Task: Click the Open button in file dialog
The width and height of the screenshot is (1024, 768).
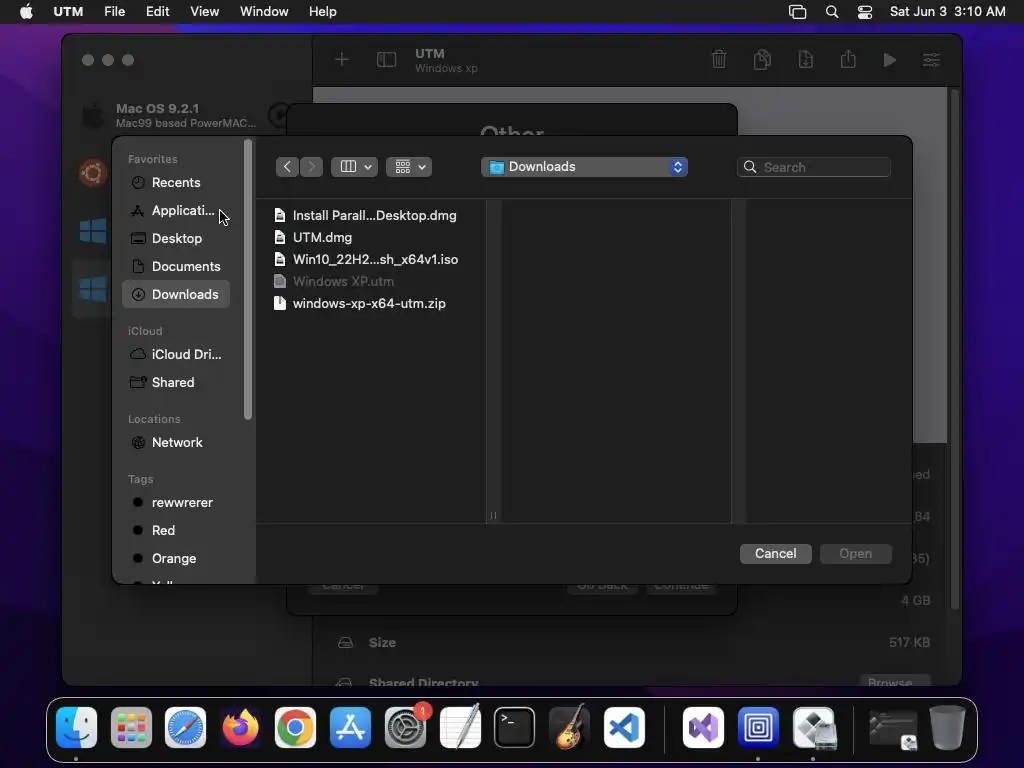Action: point(856,554)
